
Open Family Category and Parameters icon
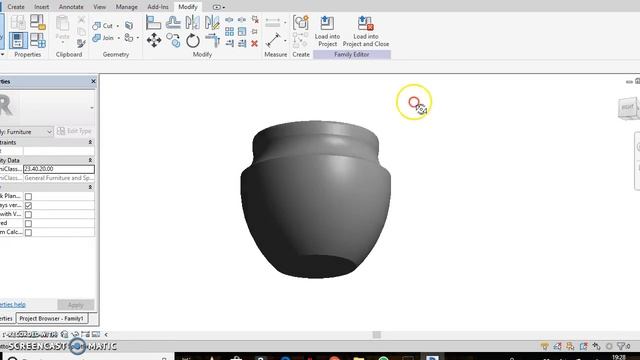[38, 22]
